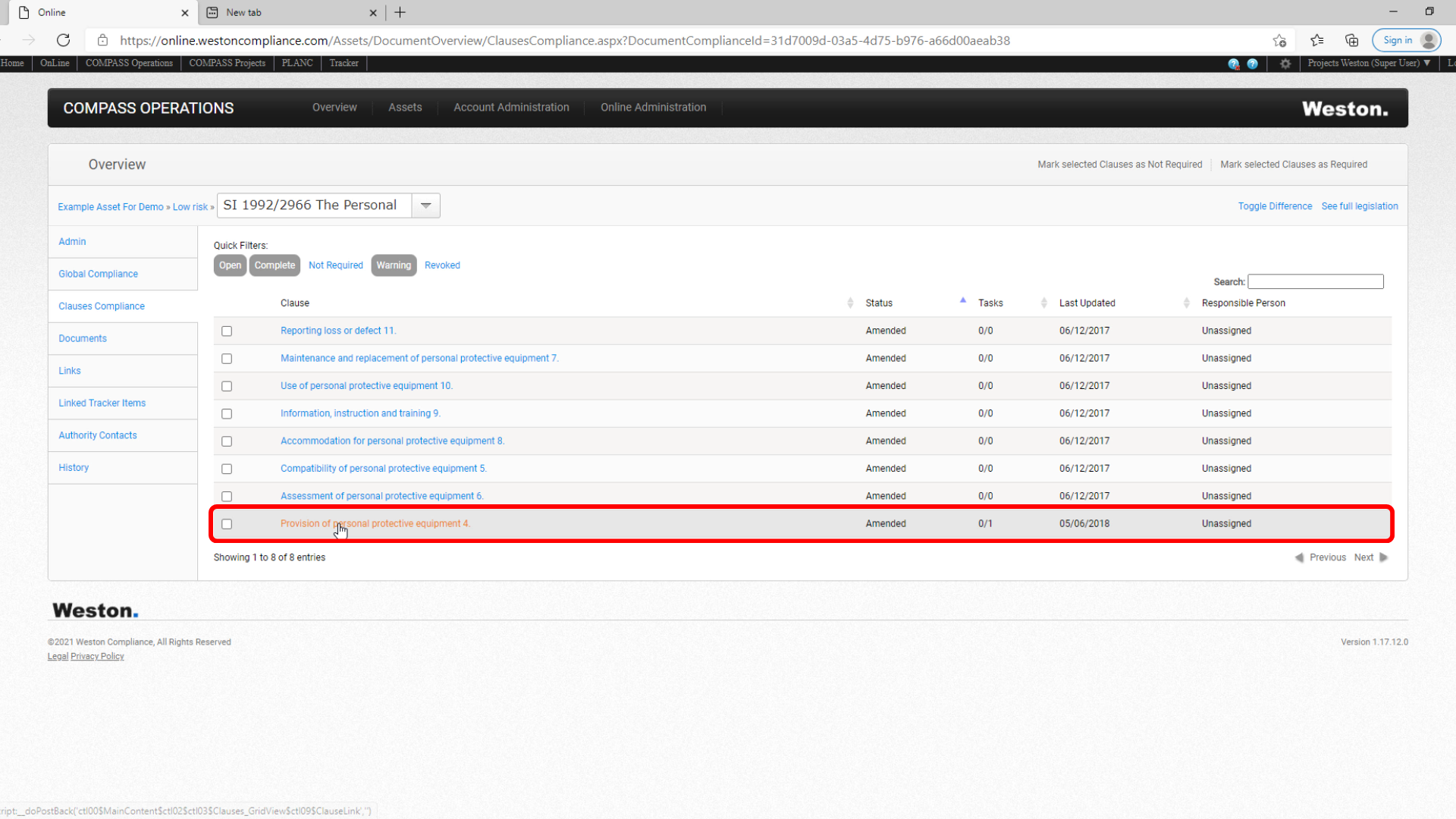
Task: Open a new browser tab with plus icon
Action: (x=400, y=12)
